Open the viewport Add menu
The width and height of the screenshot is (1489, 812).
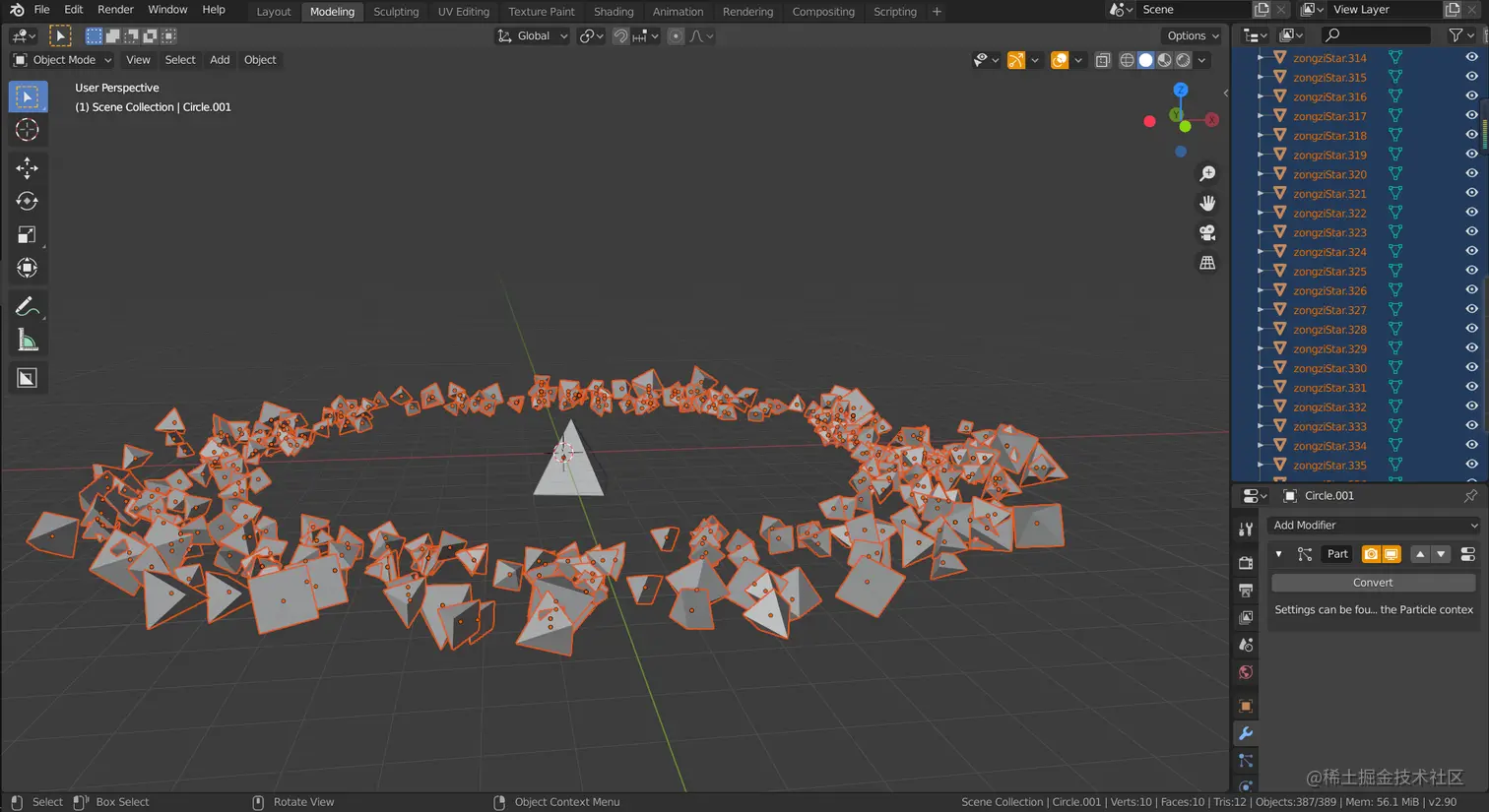pyautogui.click(x=220, y=60)
